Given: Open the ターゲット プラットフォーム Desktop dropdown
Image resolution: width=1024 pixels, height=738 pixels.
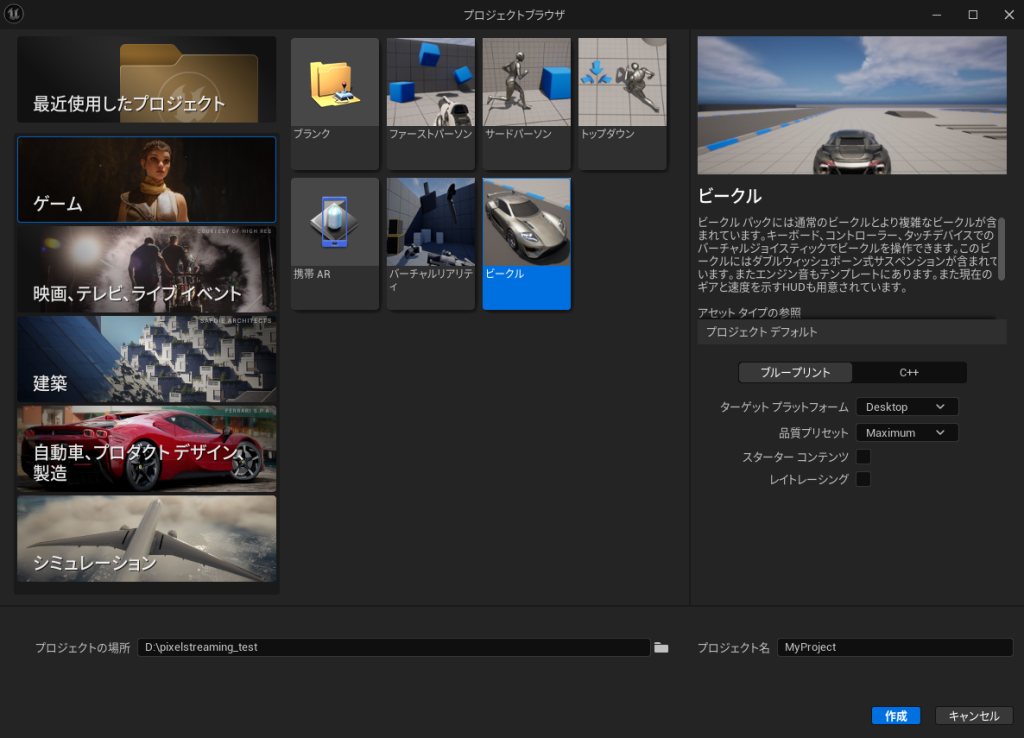Looking at the screenshot, I should [906, 407].
